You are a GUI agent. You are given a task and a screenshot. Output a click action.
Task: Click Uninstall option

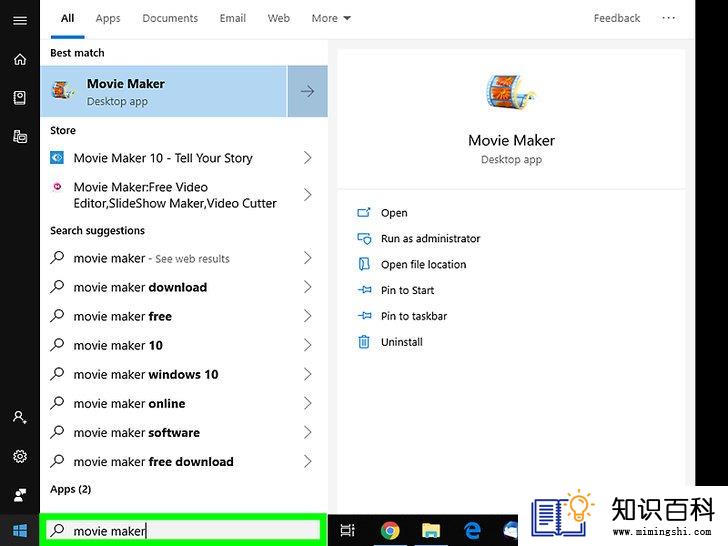[x=402, y=342]
